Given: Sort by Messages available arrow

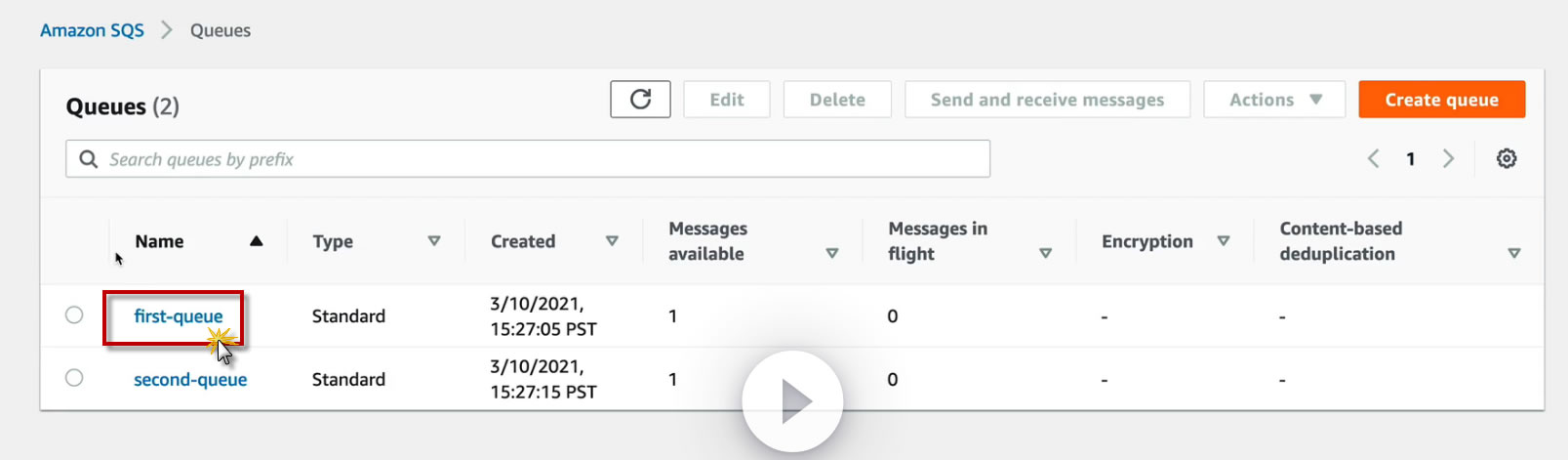Looking at the screenshot, I should pos(832,254).
